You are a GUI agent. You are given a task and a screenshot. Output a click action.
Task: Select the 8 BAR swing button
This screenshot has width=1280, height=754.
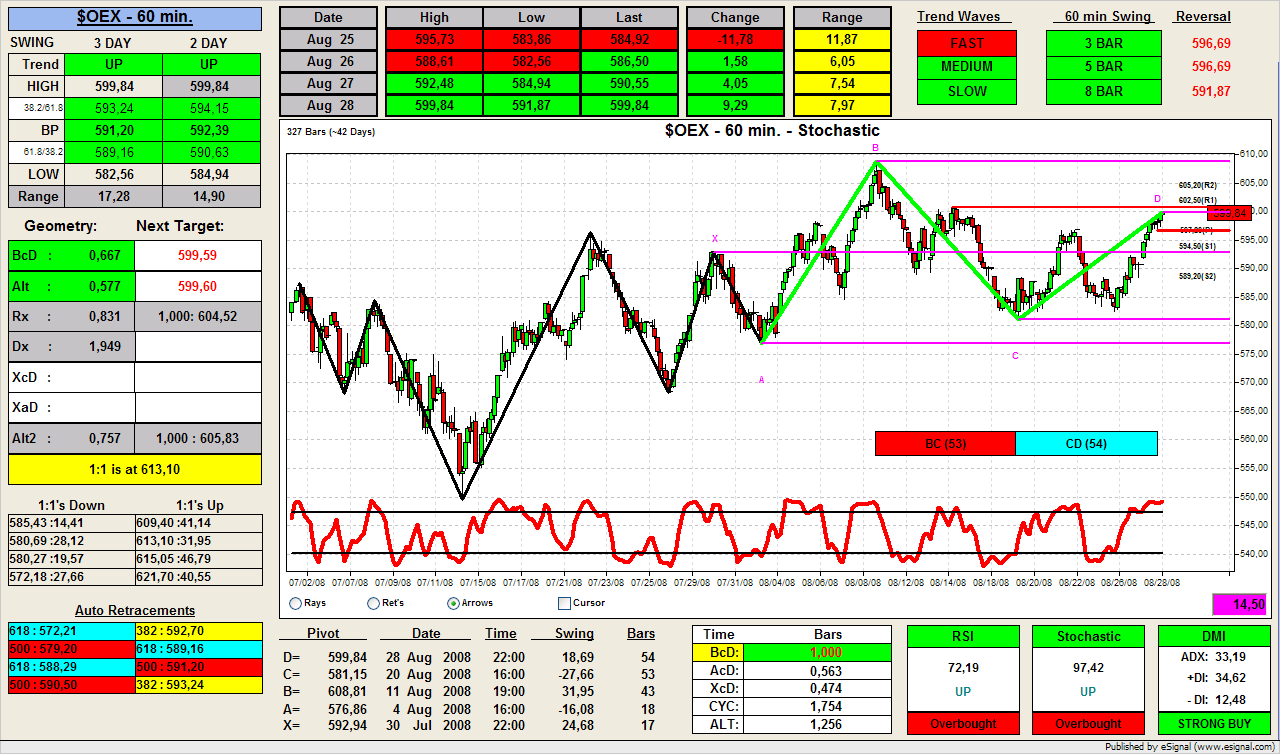[1103, 91]
